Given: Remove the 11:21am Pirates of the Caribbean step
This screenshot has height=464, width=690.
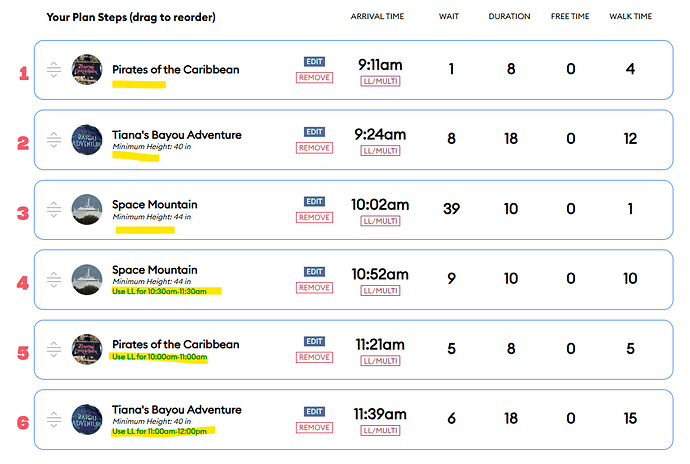Looking at the screenshot, I should click(314, 357).
